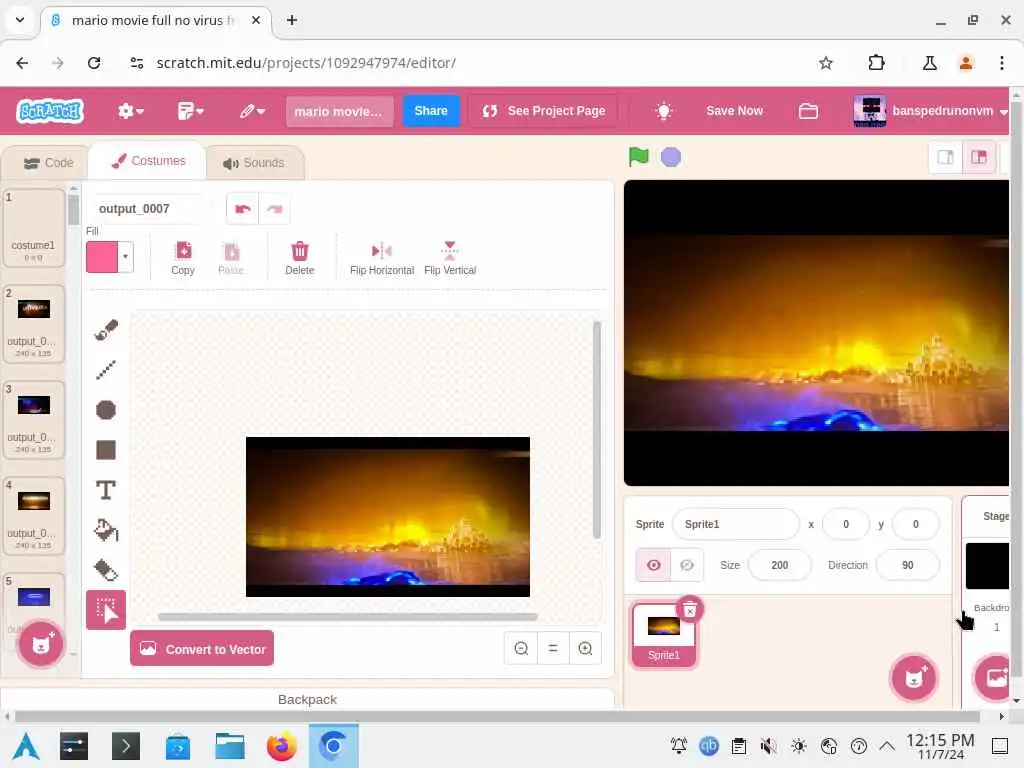The height and width of the screenshot is (768, 1024).
Task: Flip the costume horizontally
Action: [x=382, y=259]
